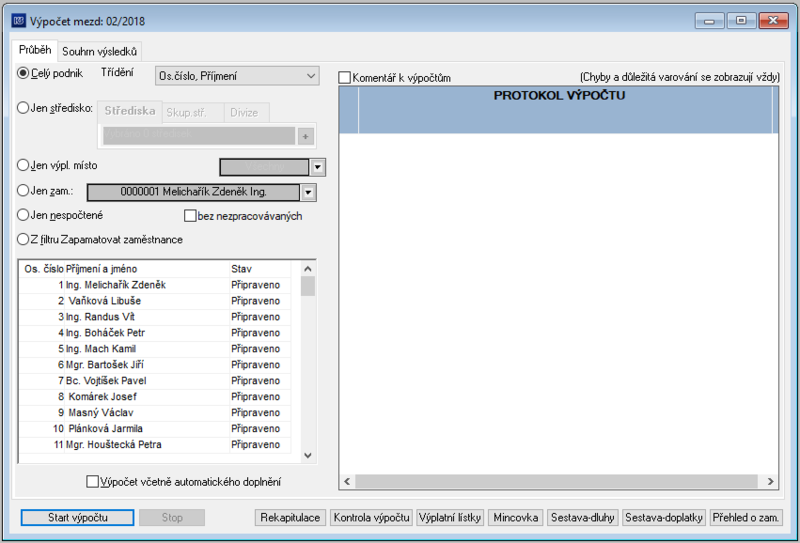The height and width of the screenshot is (543, 800).
Task: Click the Všechny výpl. místo field
Action: coord(264,167)
